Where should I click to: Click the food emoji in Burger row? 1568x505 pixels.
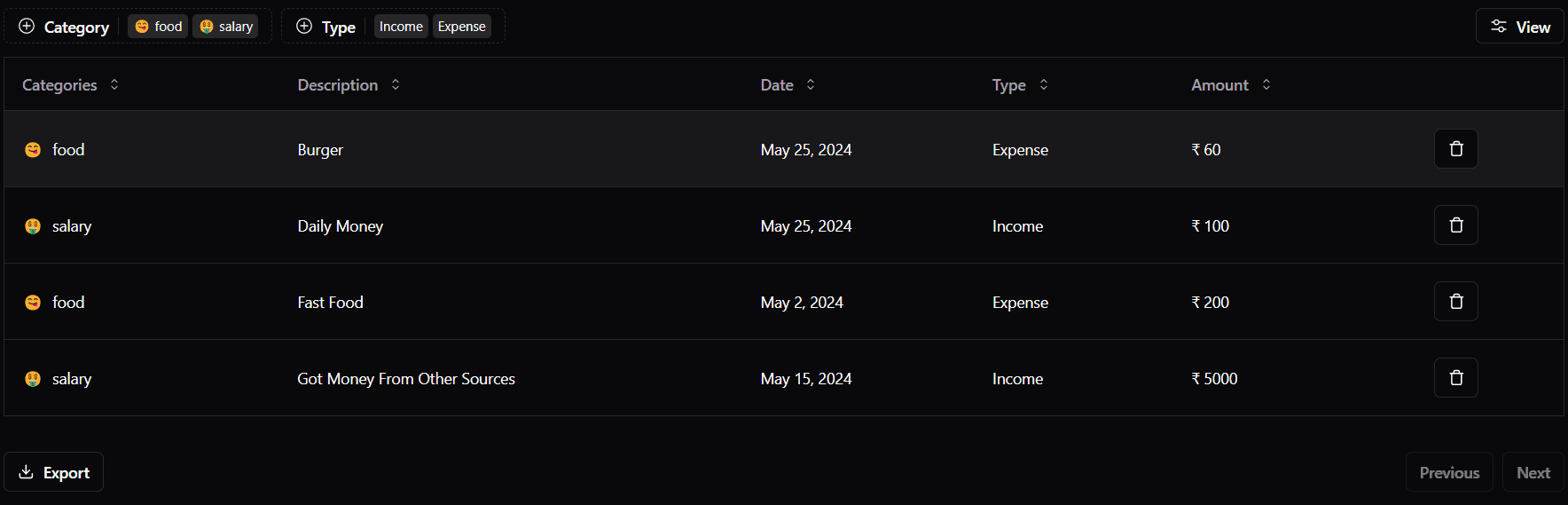(33, 150)
